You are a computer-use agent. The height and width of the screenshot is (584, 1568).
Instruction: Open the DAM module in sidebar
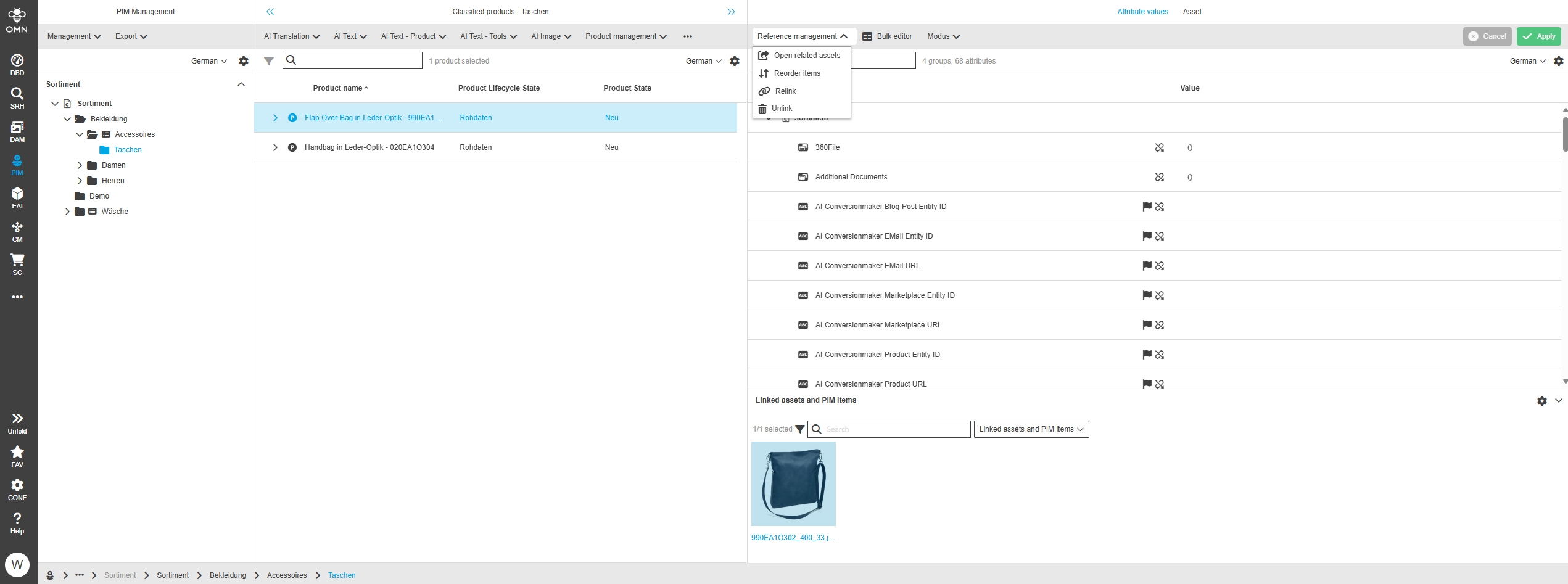pos(17,131)
